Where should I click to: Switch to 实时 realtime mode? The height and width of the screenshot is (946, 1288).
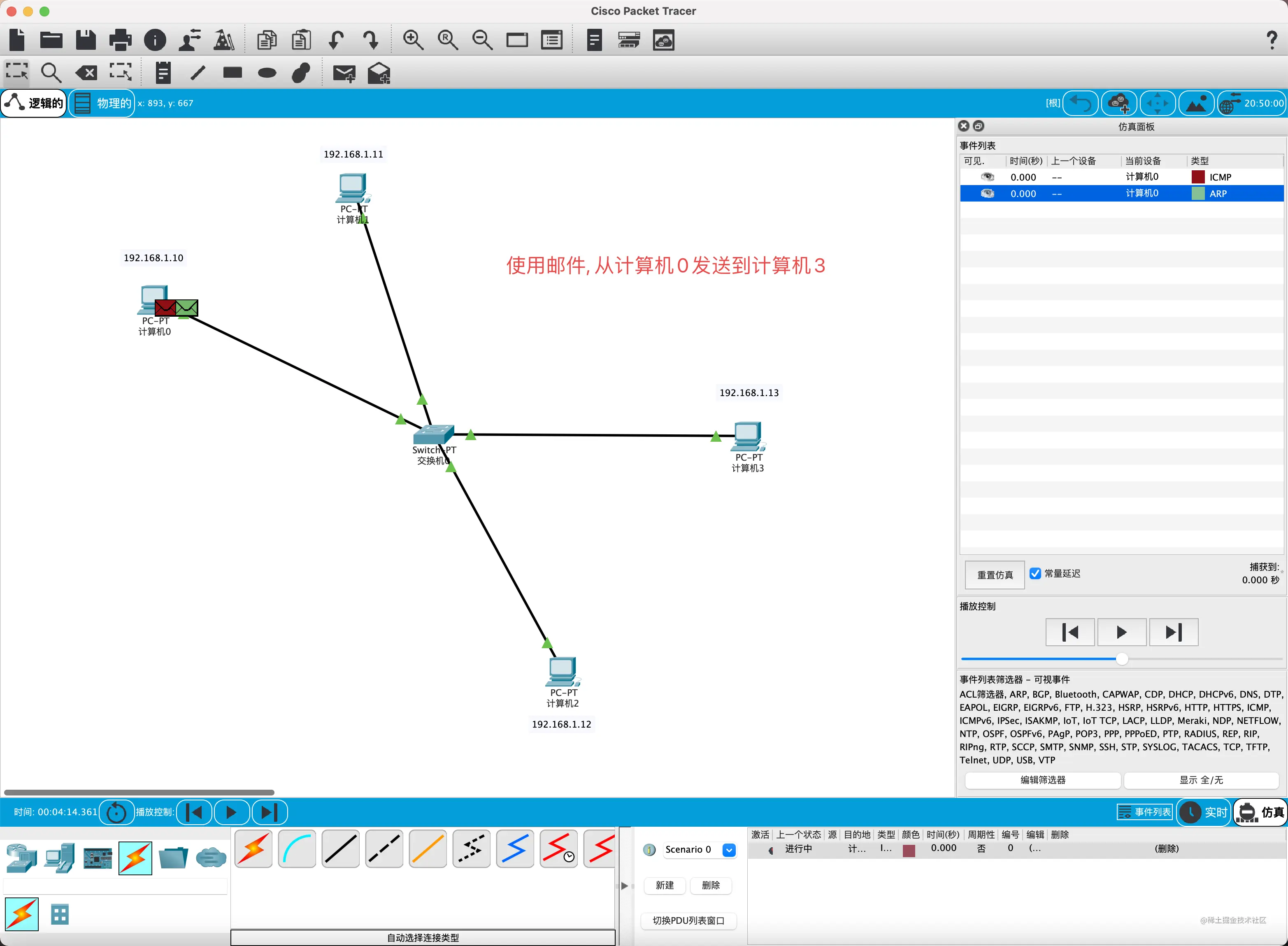coord(1204,812)
